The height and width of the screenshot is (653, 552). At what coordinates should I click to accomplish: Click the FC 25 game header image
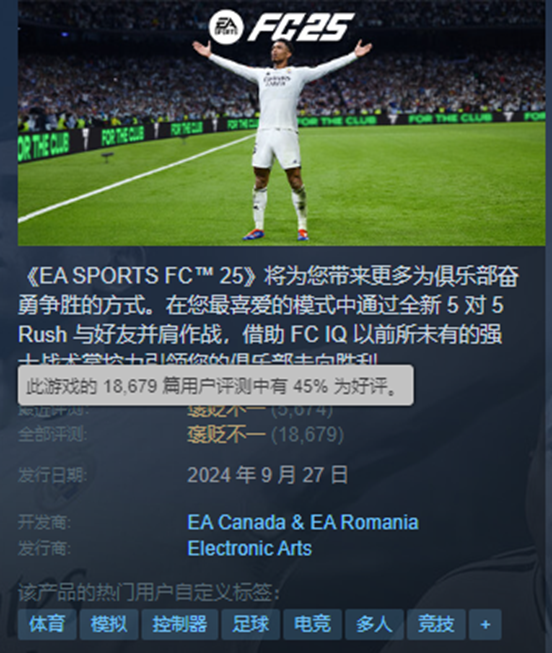click(x=282, y=123)
